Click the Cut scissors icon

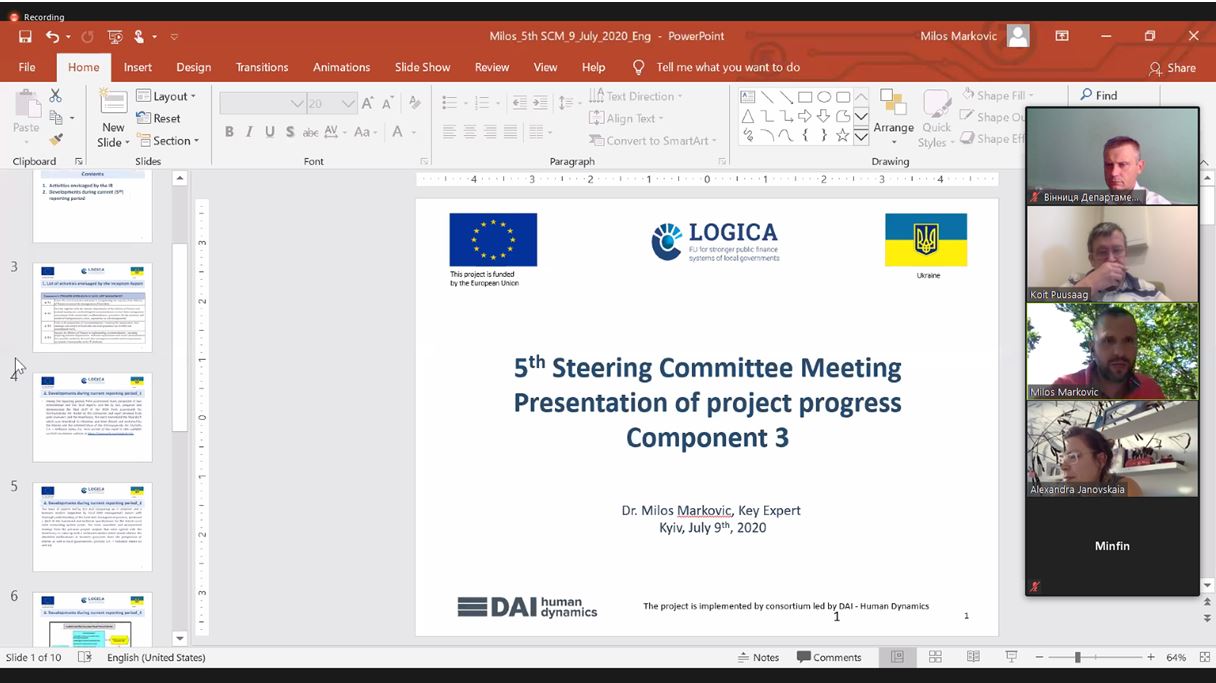[56, 95]
